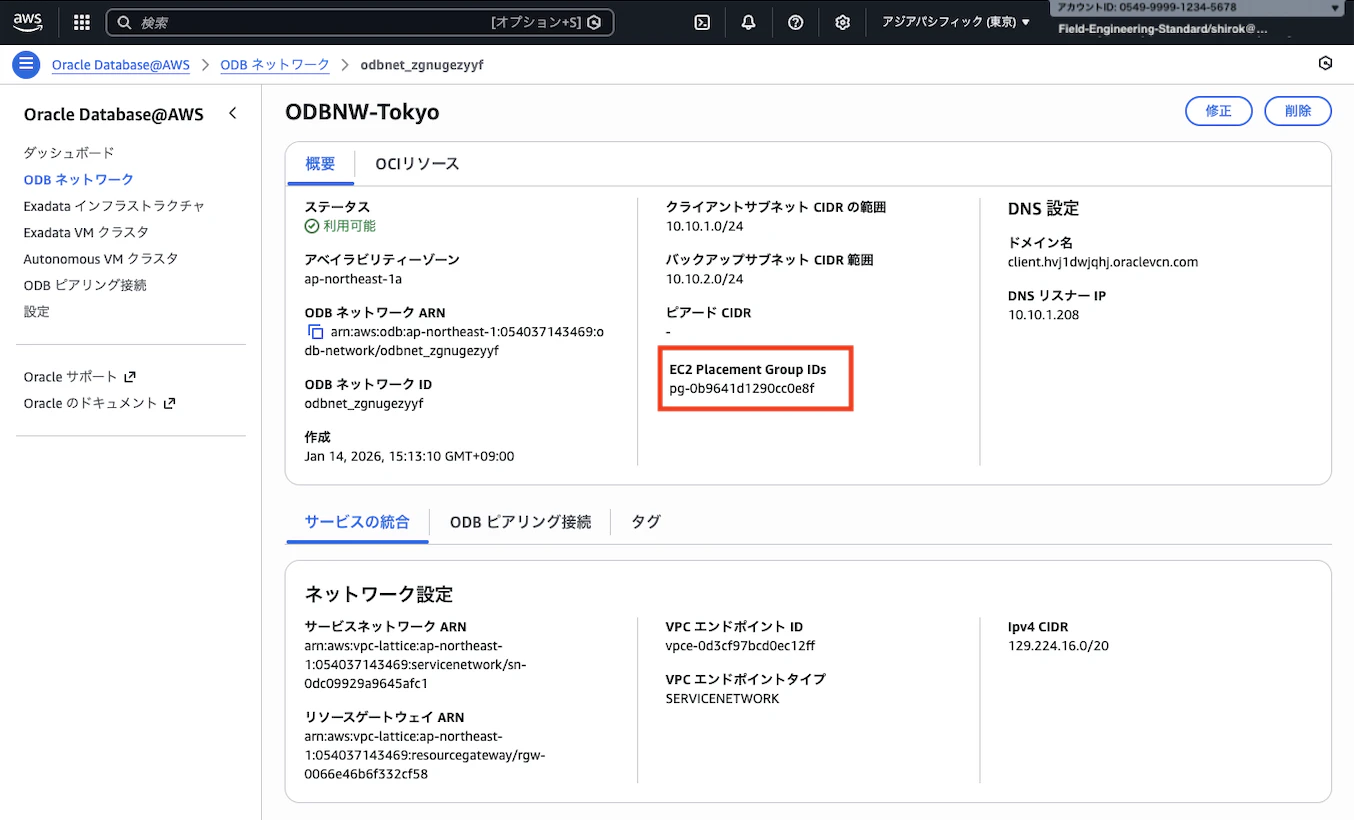Click the creation date Jan 14, 2026 value
Image resolution: width=1354 pixels, height=820 pixels.
pos(409,456)
